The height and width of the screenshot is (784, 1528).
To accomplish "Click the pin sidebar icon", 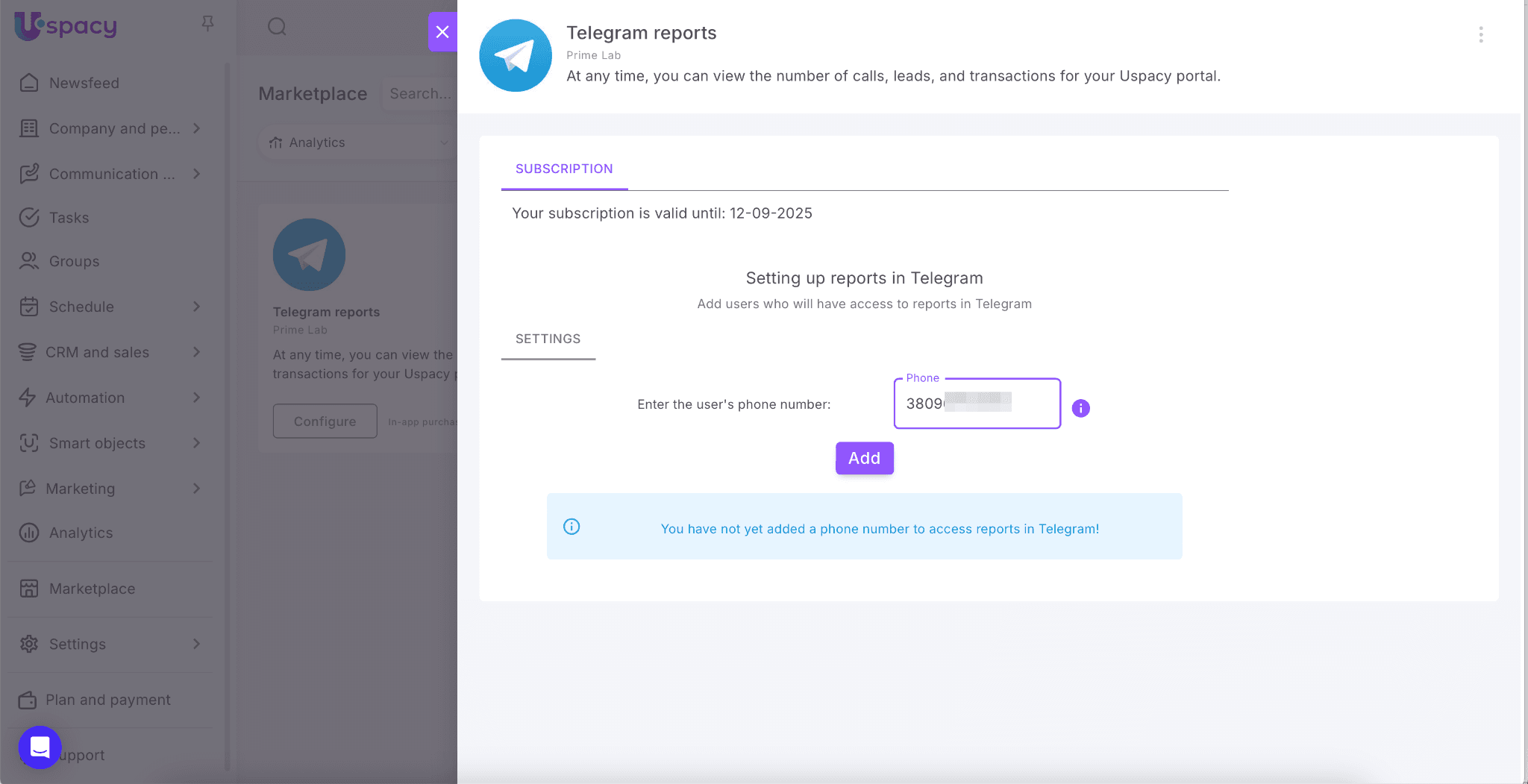I will point(207,25).
